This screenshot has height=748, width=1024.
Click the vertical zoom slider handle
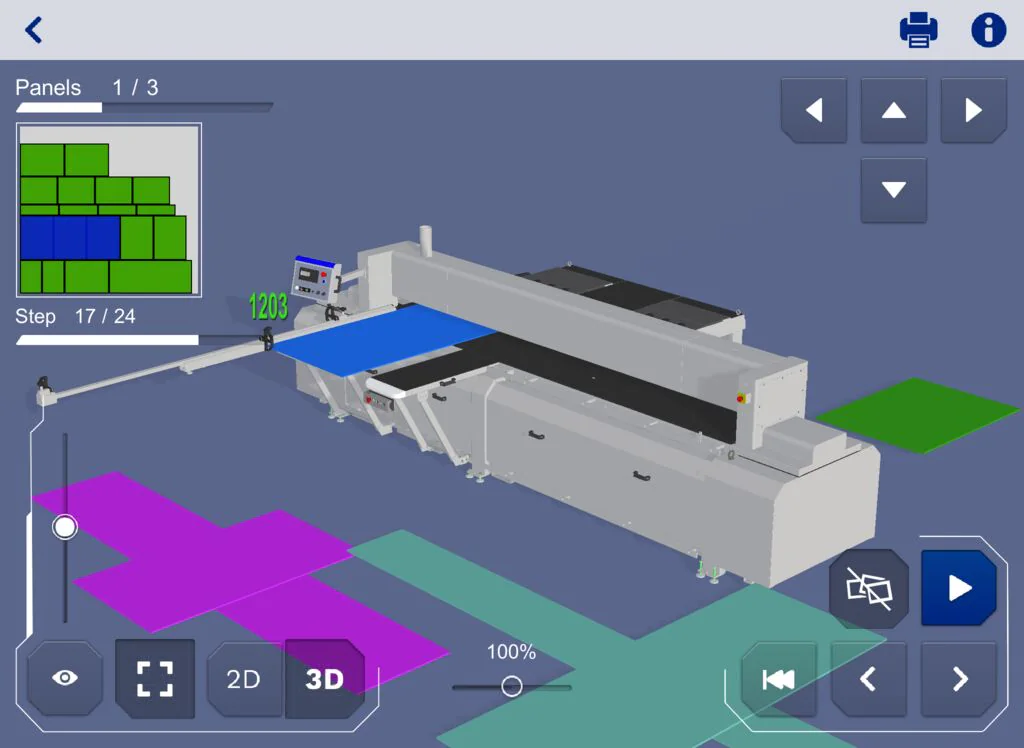click(x=65, y=526)
